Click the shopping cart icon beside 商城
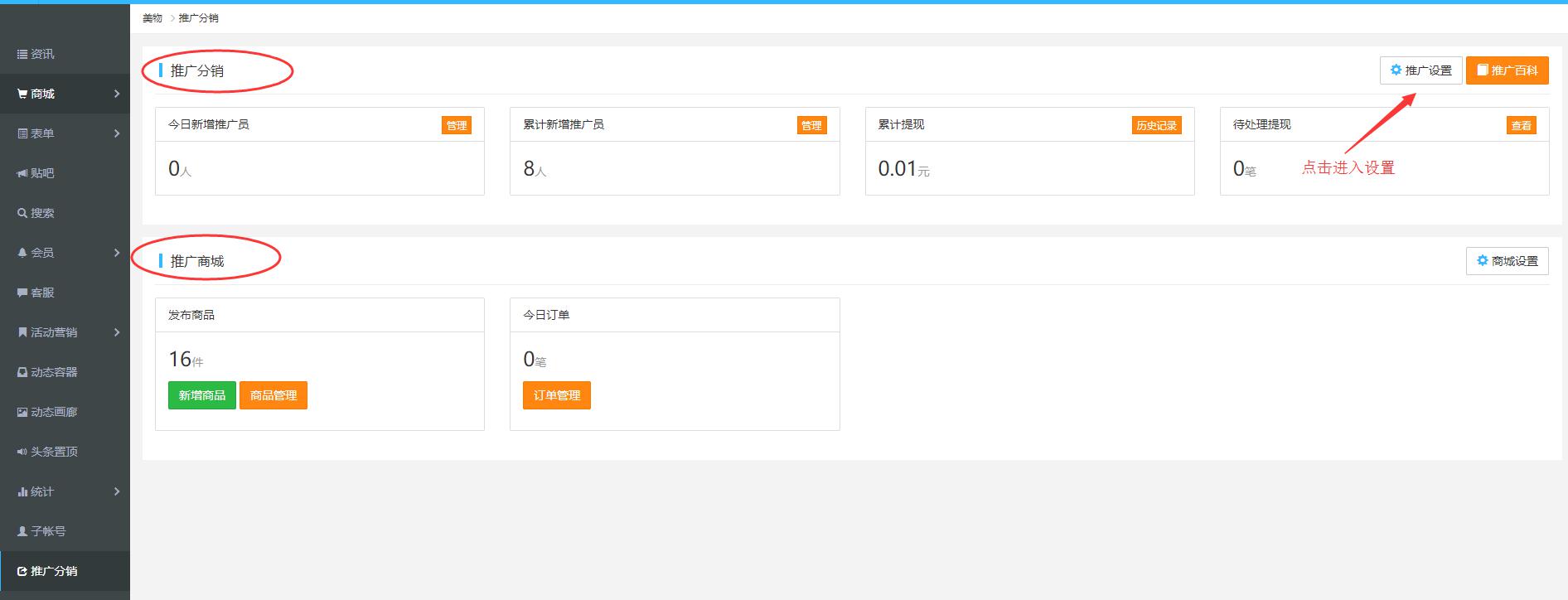Screen dimensions: 1568x600 click(x=22, y=94)
